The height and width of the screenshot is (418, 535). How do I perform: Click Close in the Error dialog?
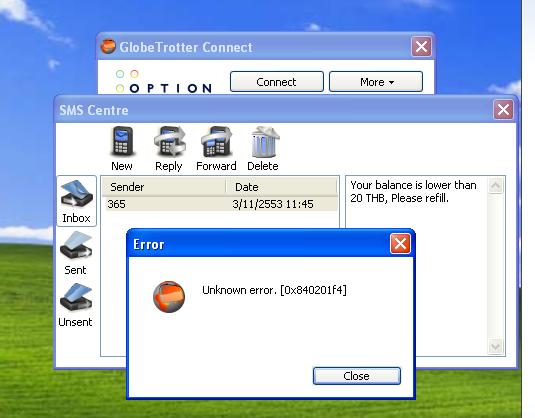(x=357, y=376)
